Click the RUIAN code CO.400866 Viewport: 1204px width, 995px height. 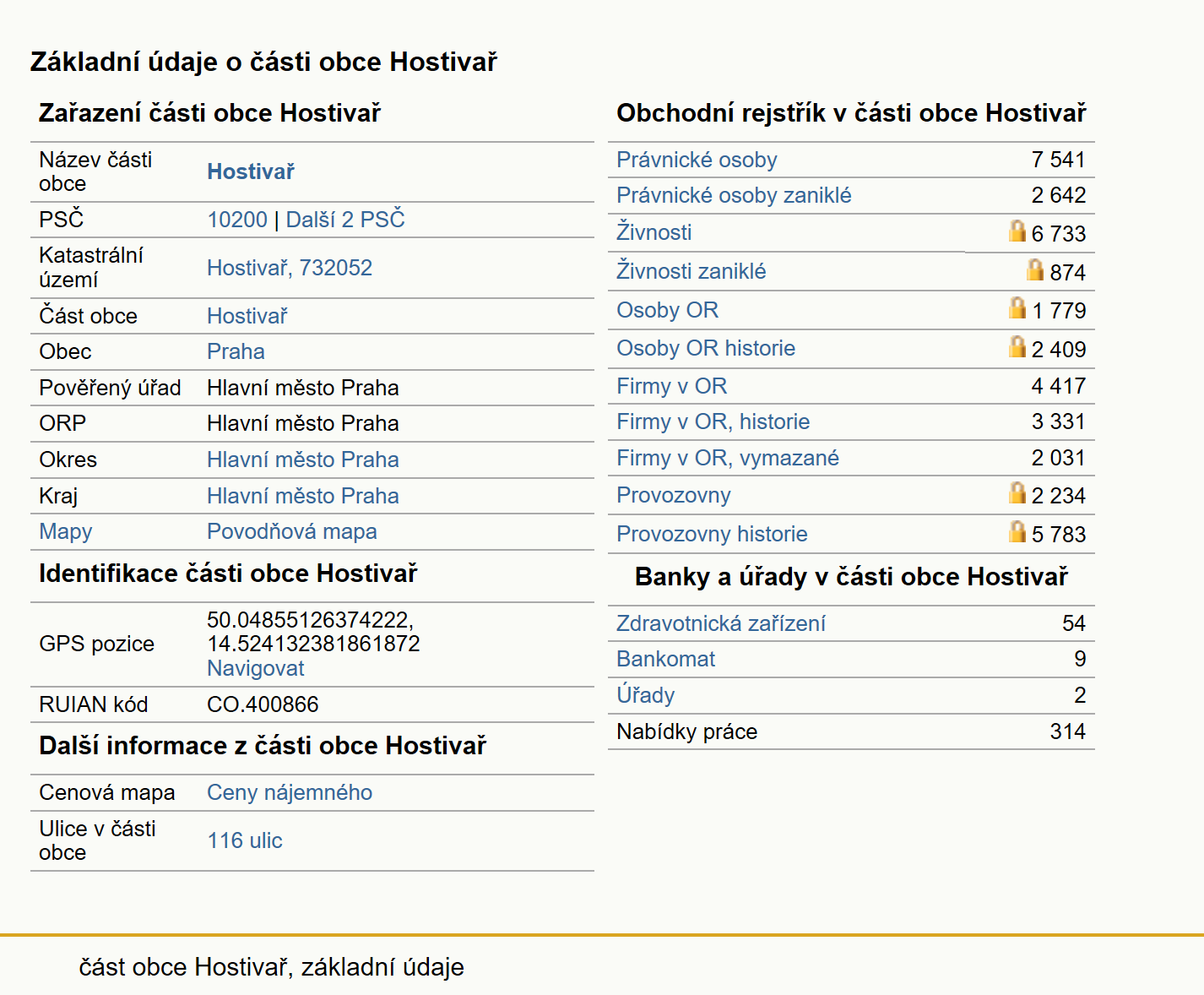point(263,704)
